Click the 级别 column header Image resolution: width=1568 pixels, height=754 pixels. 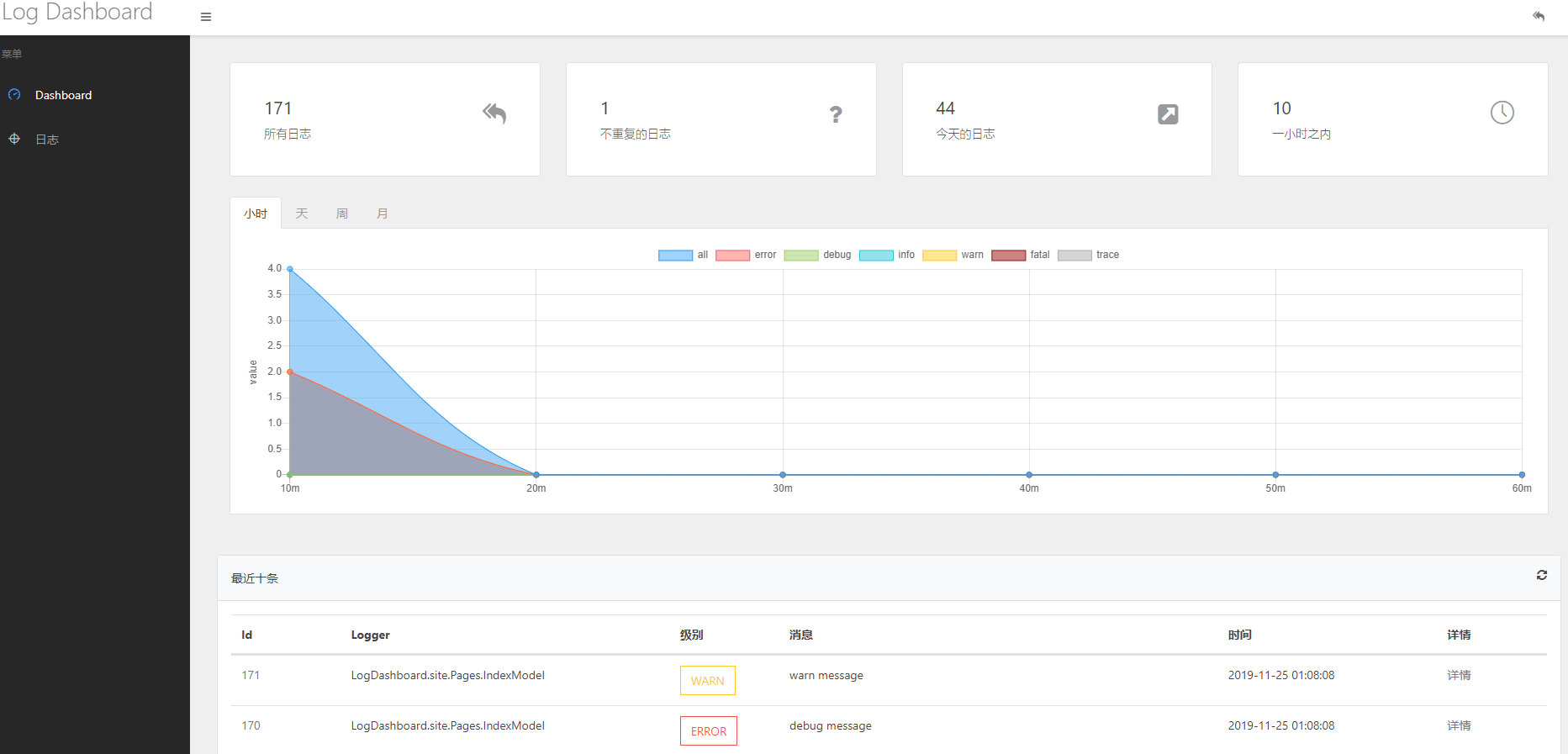point(691,635)
